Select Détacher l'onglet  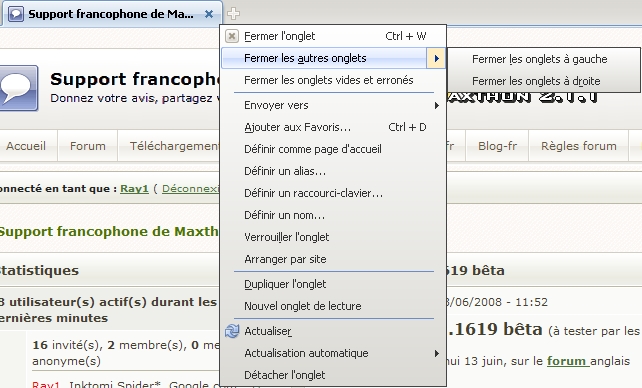[x=333, y=375]
